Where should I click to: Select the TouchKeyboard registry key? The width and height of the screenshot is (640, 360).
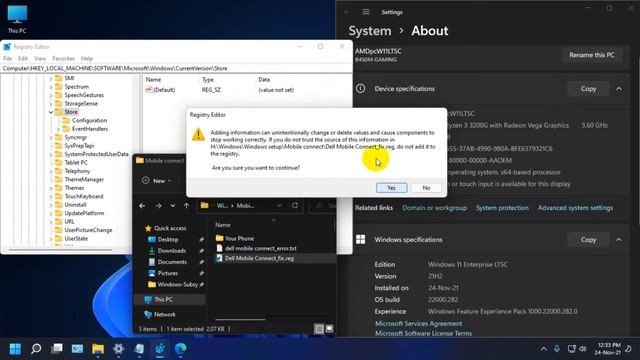84,196
